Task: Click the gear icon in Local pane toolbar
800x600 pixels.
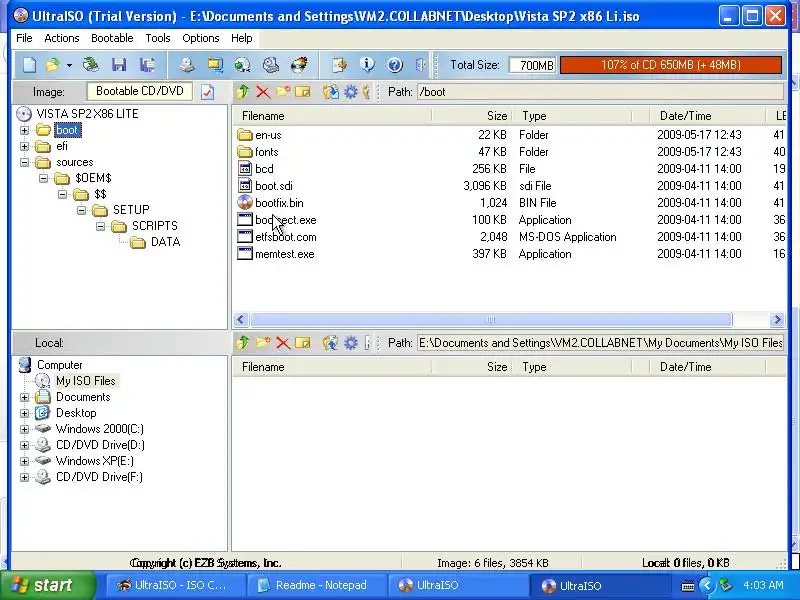Action: (351, 343)
